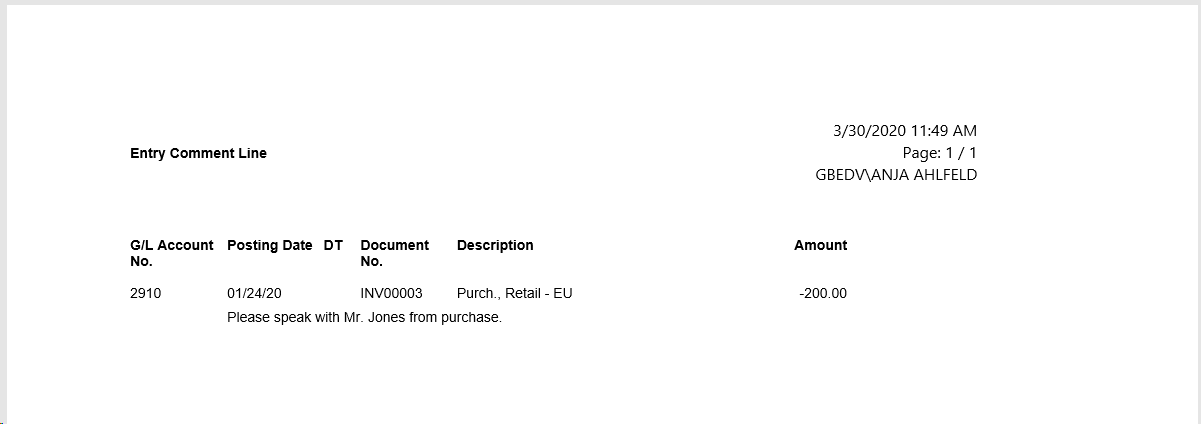The width and height of the screenshot is (1201, 424).
Task: Select the posting date 01/24/20
Action: (x=254, y=294)
